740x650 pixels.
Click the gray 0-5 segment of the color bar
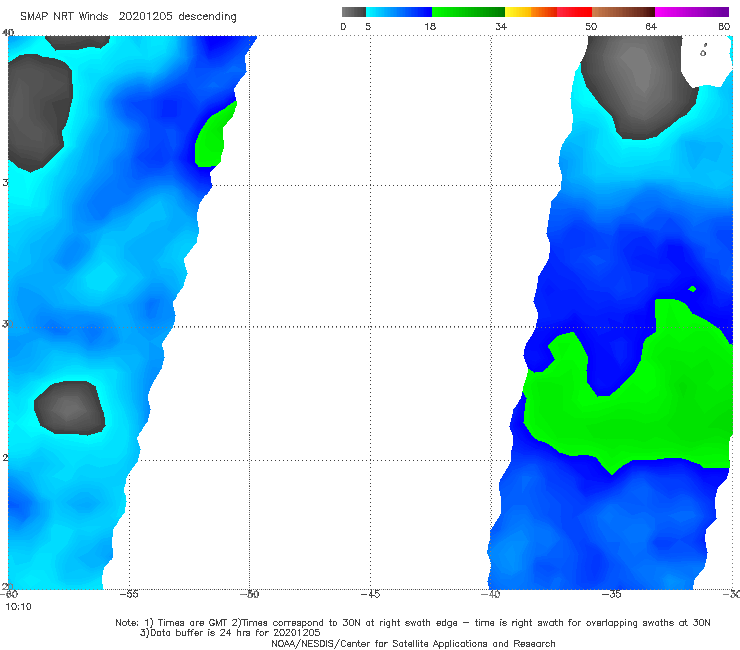tap(353, 12)
